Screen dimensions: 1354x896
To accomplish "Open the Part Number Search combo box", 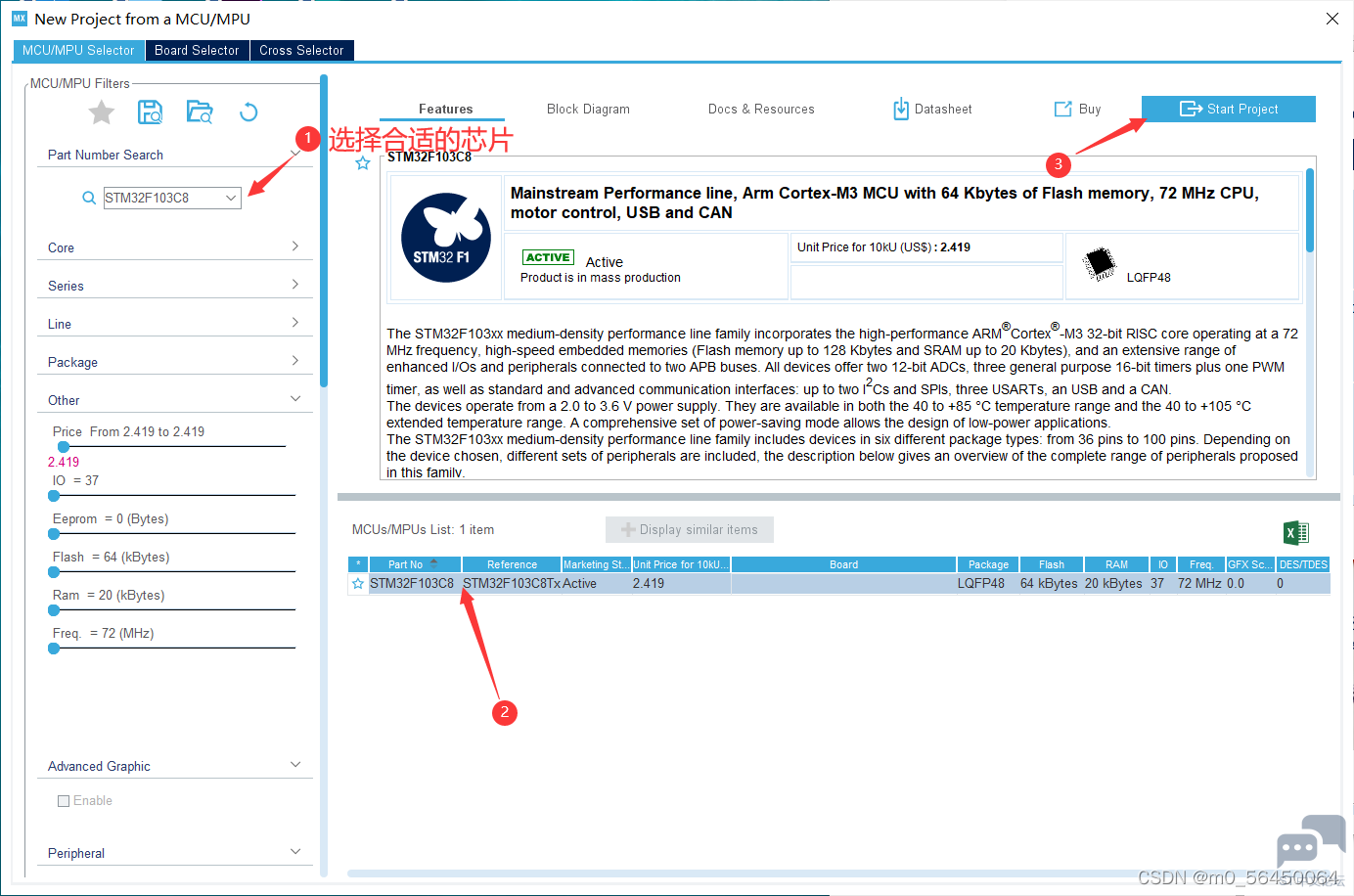I will pos(172,198).
